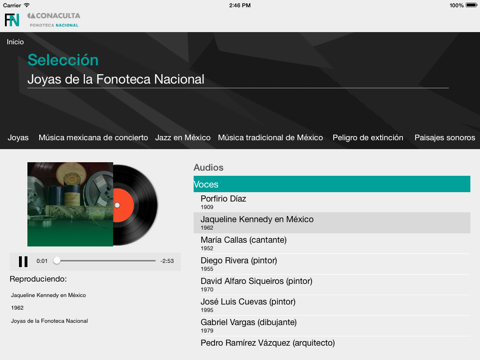
Task: Click the album cover vinyl artwork
Action: (x=93, y=204)
